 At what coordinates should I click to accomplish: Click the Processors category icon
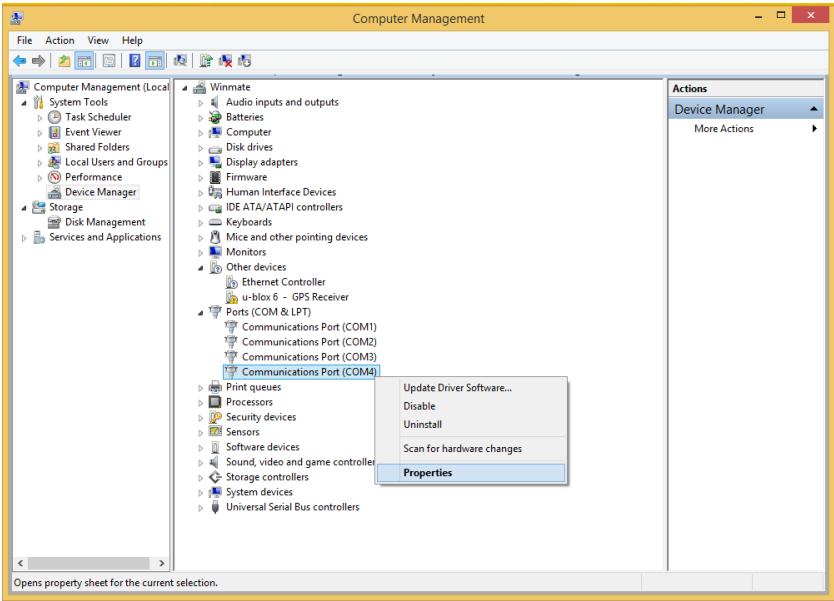215,402
